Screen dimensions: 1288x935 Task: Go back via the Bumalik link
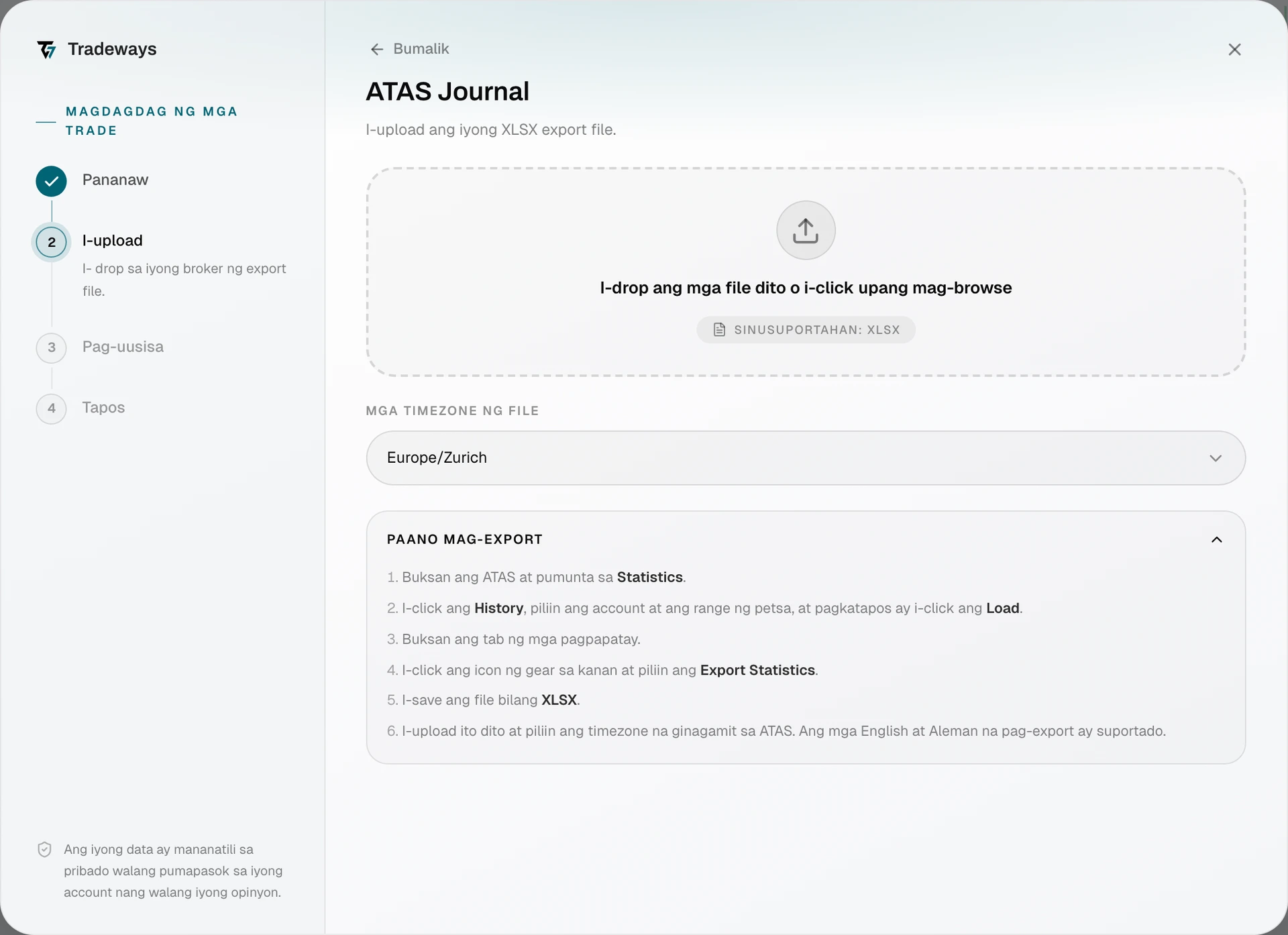pyautogui.click(x=410, y=49)
